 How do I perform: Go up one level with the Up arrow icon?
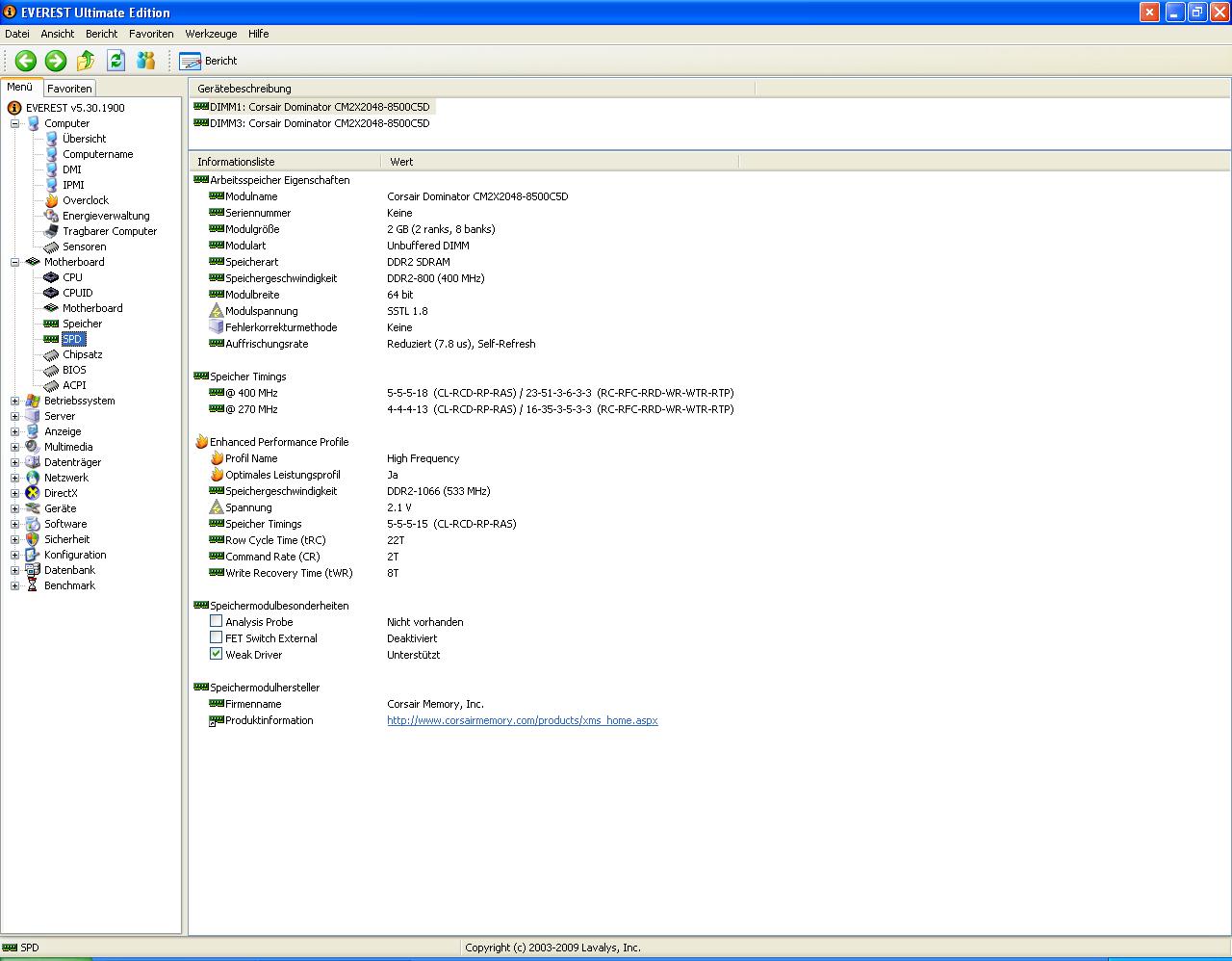pyautogui.click(x=86, y=61)
